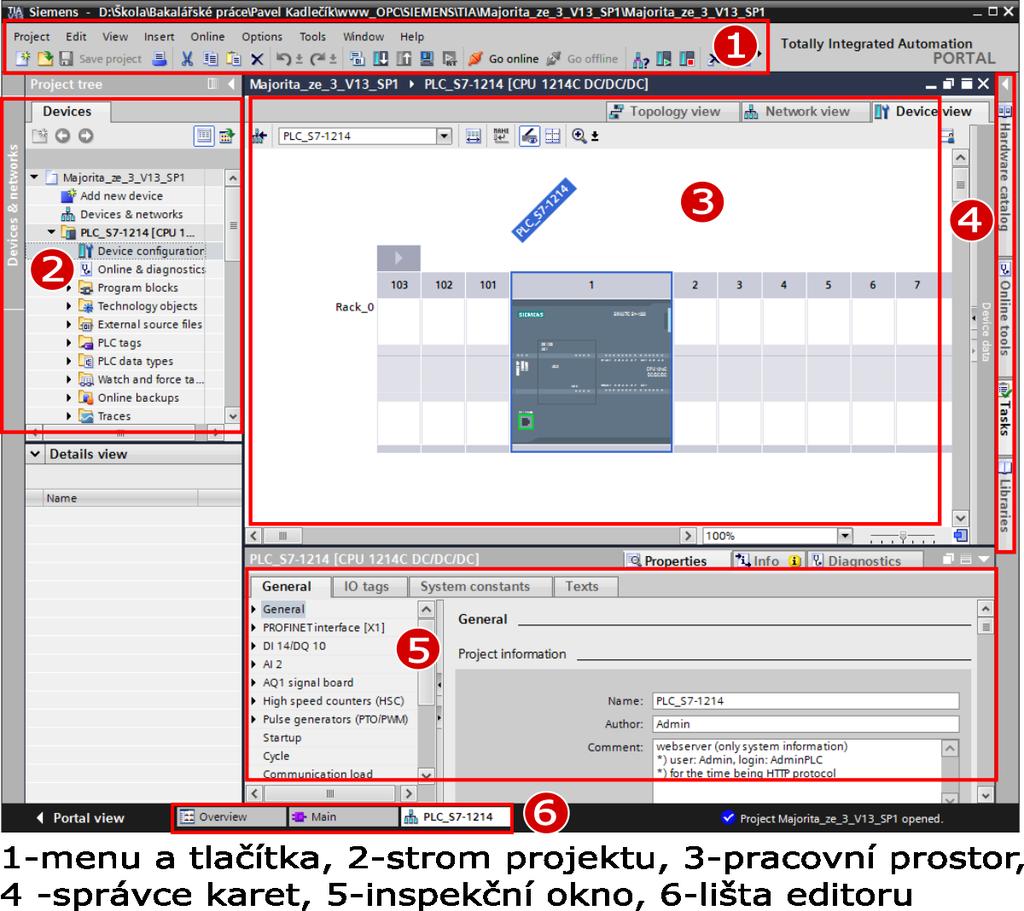The image size is (1024, 911).
Task: Click the Open project toolbar icon
Action: (x=44, y=59)
